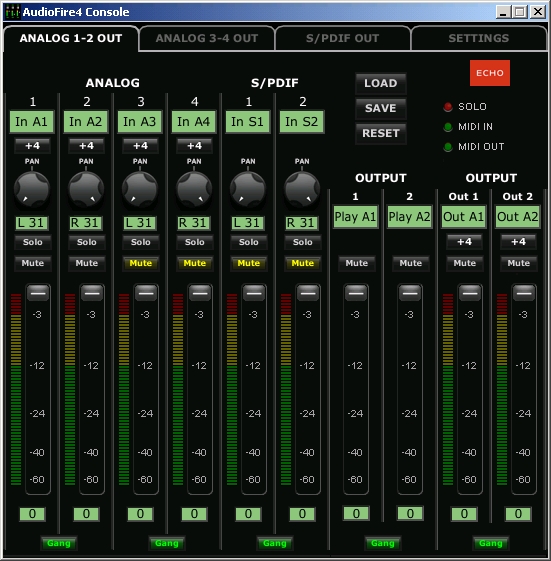The height and width of the screenshot is (561, 551).
Task: Toggle the +4 level on Out 1
Action: pyautogui.click(x=464, y=242)
